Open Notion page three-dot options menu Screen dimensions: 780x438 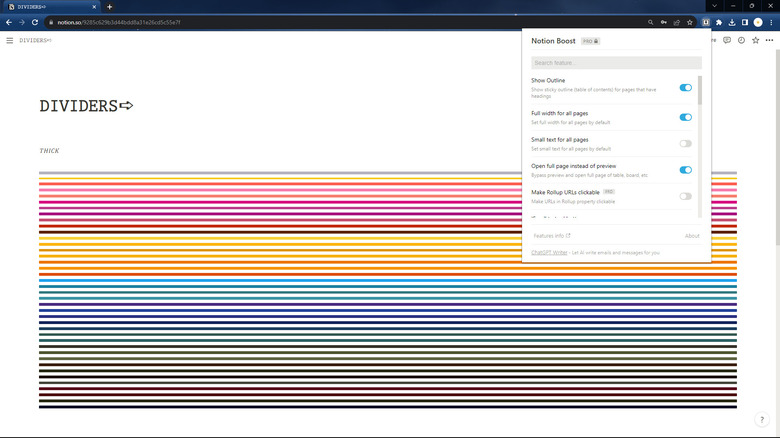(769, 41)
